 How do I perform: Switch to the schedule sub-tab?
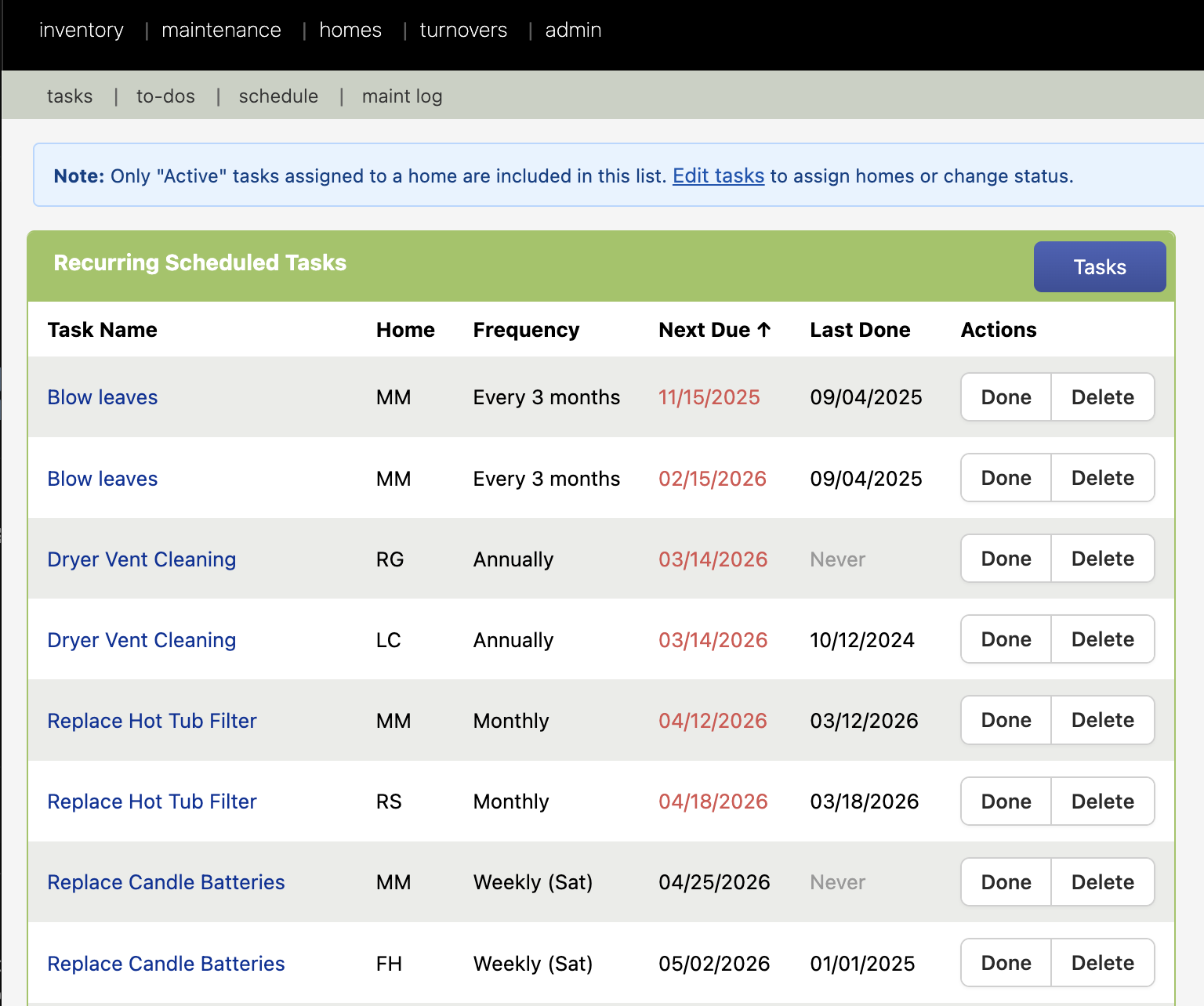point(278,96)
